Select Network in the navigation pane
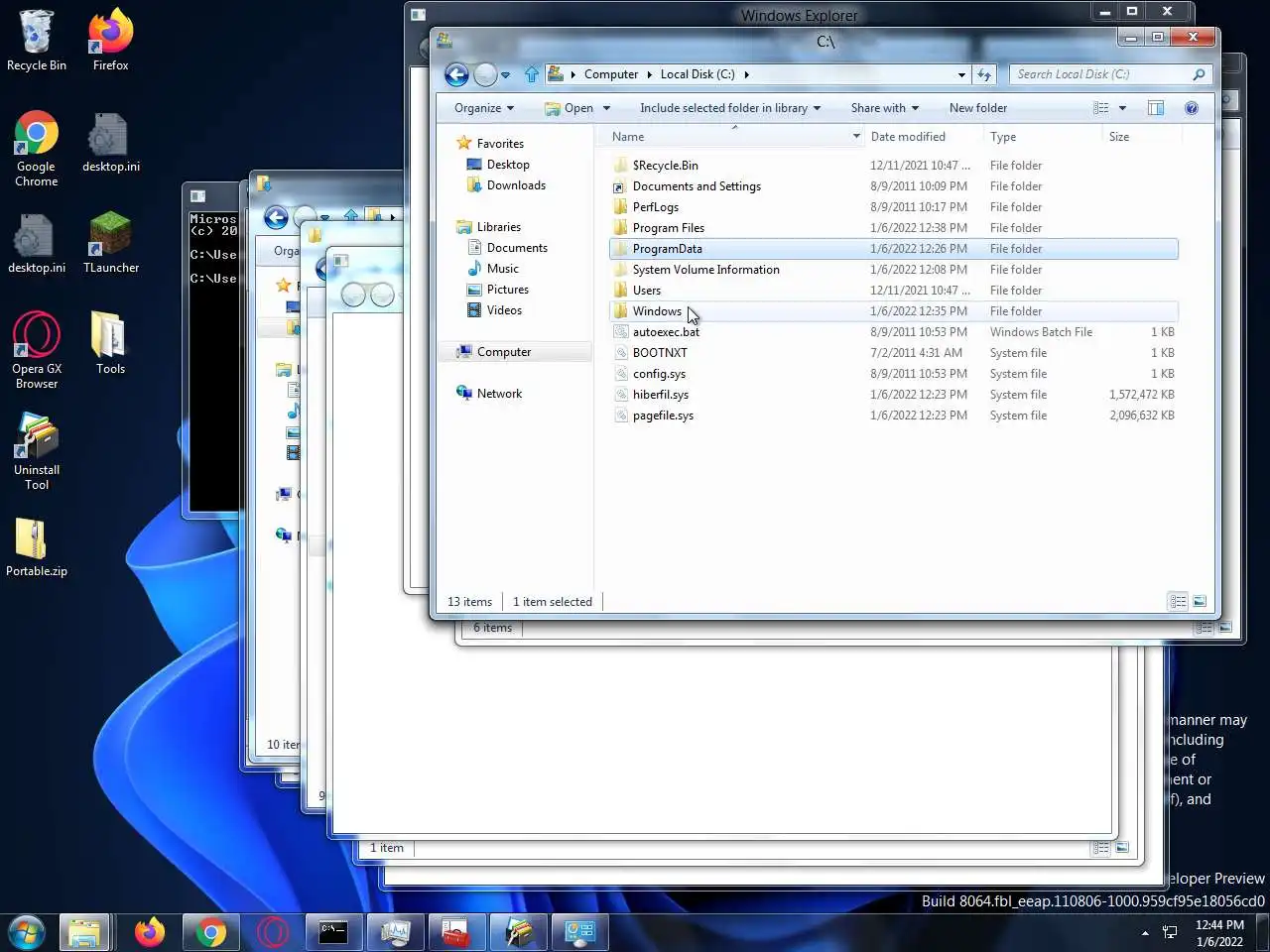 click(x=499, y=394)
